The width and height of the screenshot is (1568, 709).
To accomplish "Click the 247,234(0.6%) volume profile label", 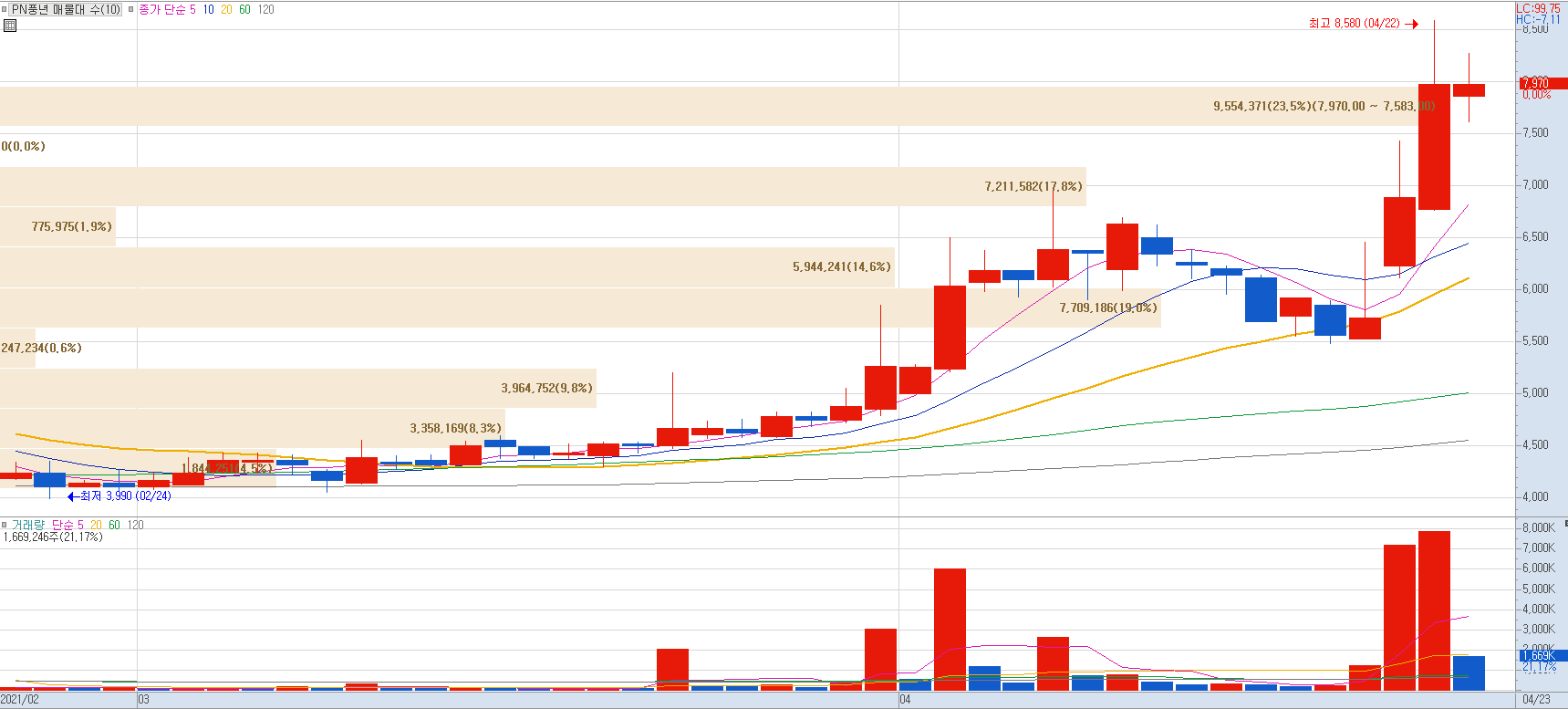I will tap(41, 348).
